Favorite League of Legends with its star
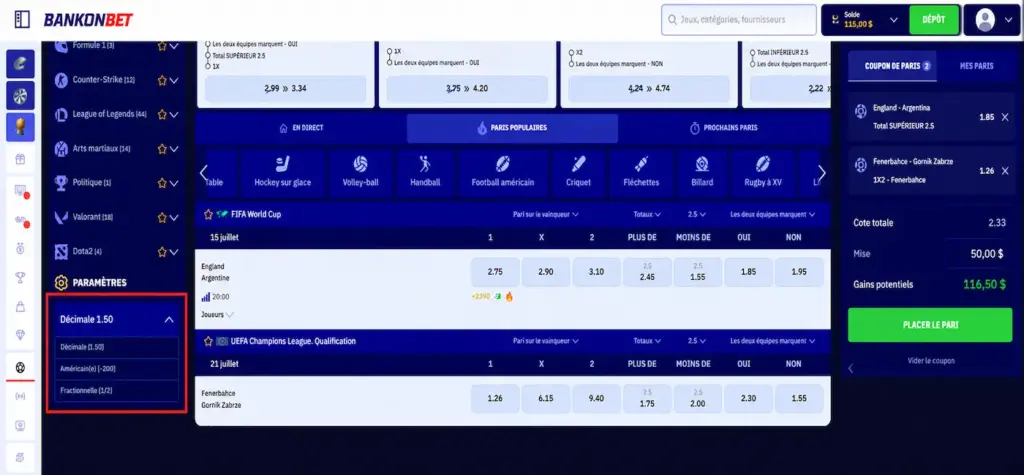This screenshot has width=1024, height=475. pos(162,114)
